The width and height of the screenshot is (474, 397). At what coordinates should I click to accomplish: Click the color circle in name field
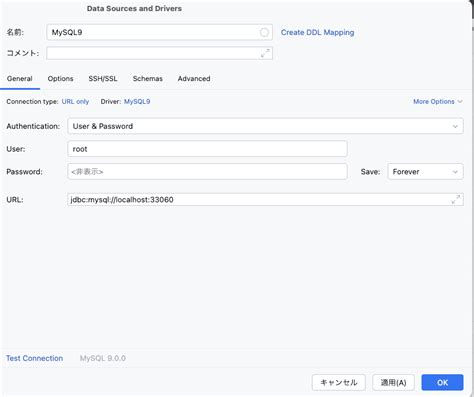264,32
